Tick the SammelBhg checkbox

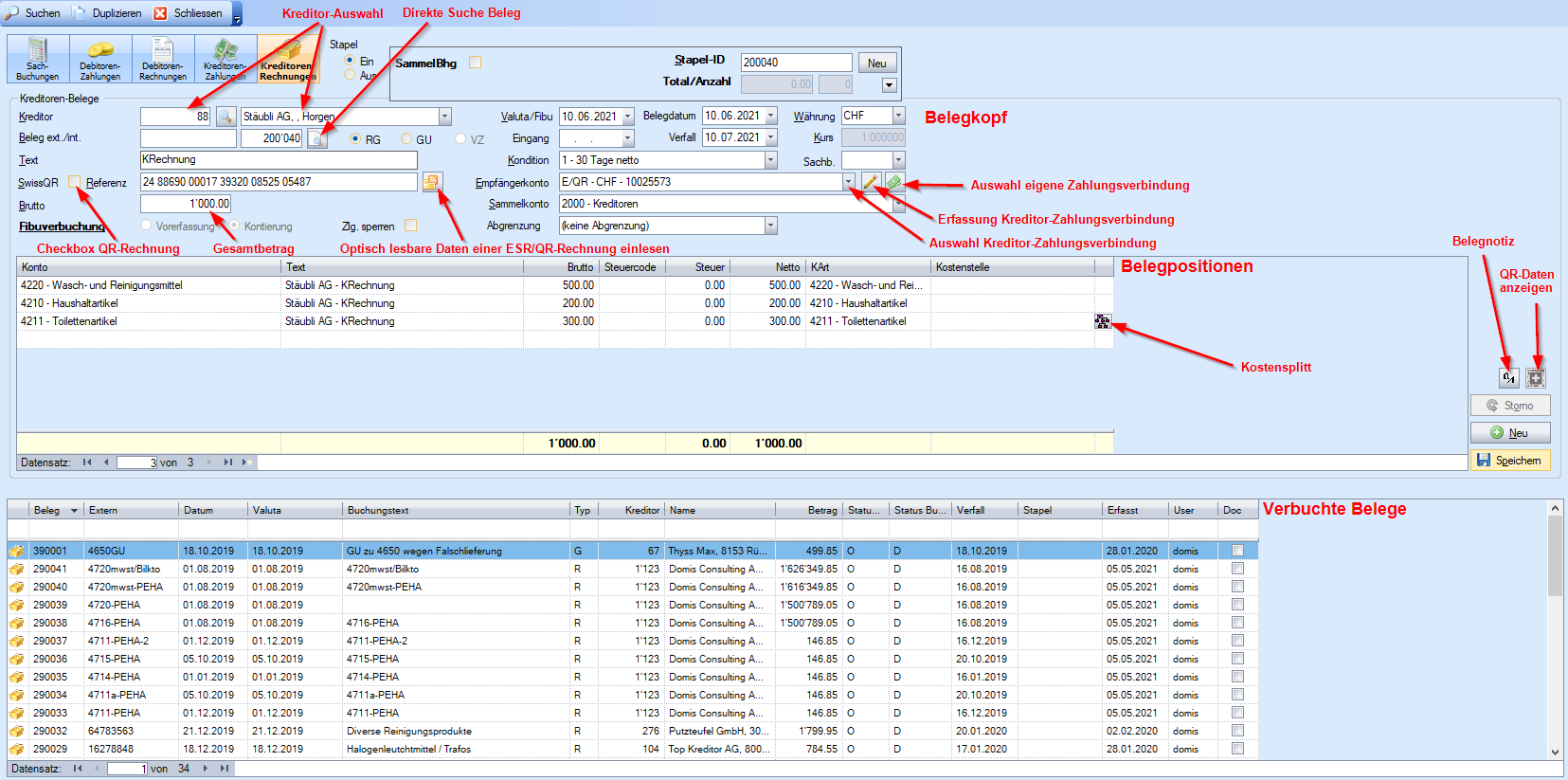(476, 63)
